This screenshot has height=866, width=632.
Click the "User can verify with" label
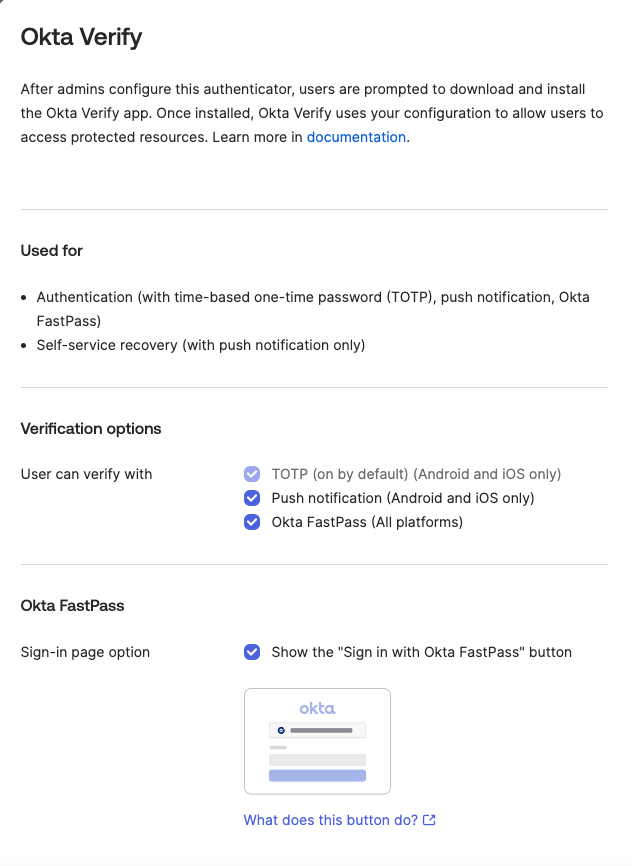(x=86, y=474)
